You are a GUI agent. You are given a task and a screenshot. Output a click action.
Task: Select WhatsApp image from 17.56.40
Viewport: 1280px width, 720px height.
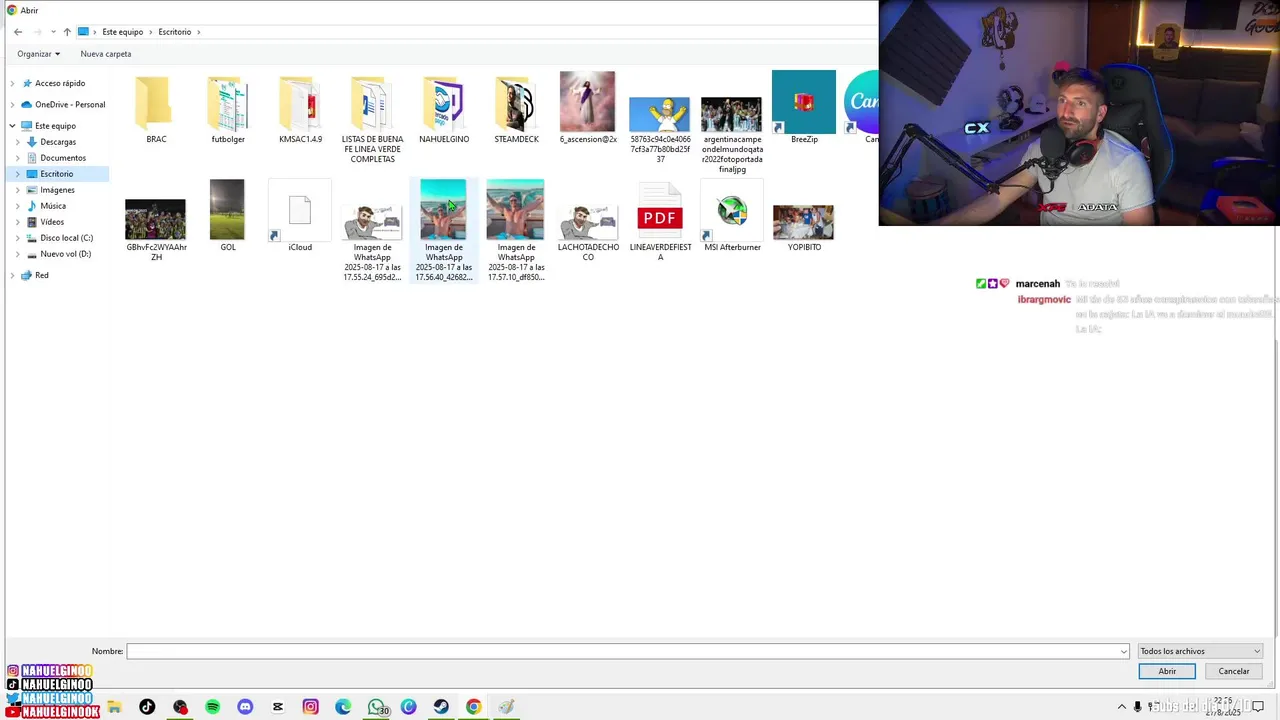point(444,231)
